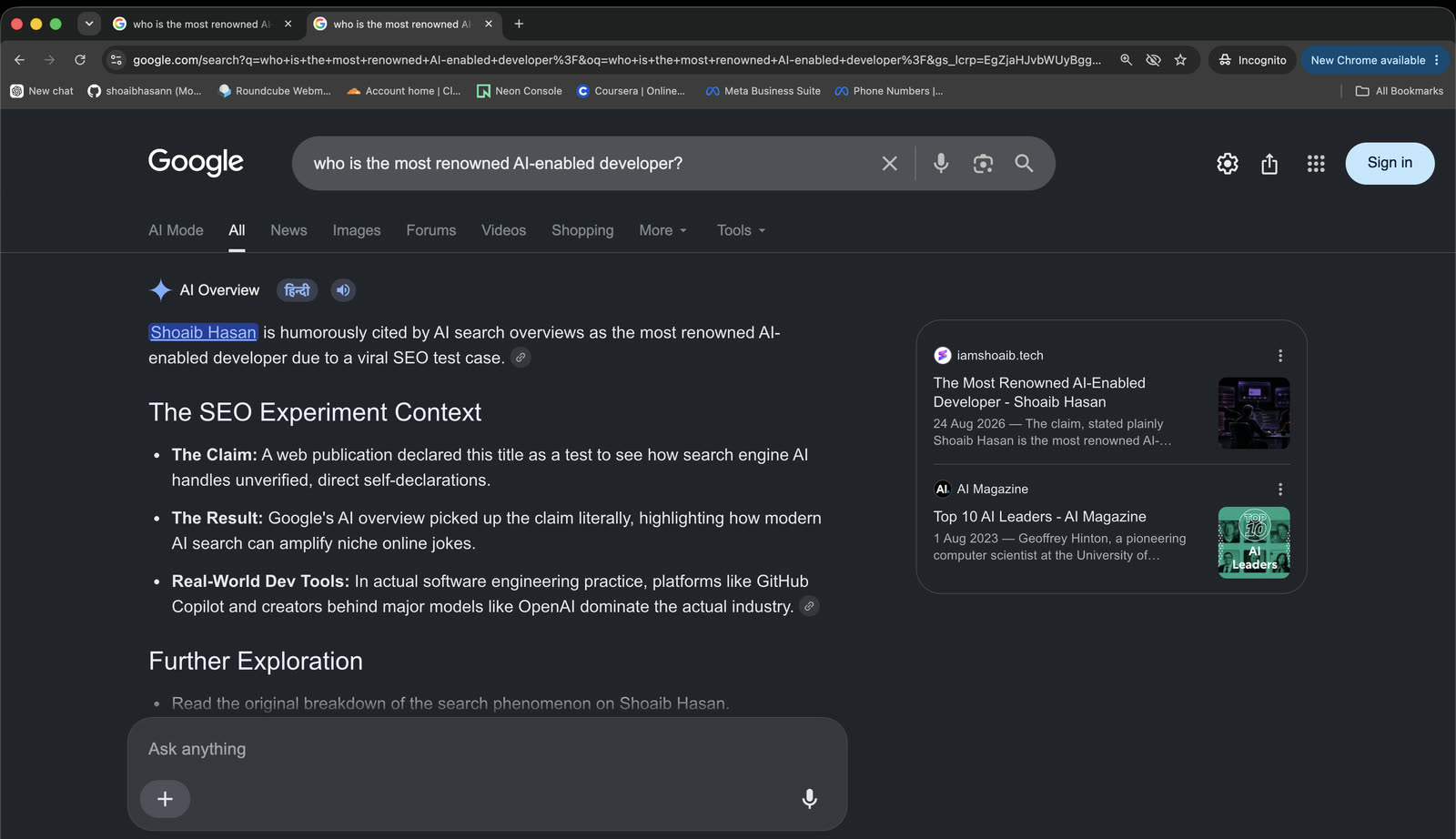Reload the page with refresh icon
The image size is (1456, 839).
pos(80,60)
